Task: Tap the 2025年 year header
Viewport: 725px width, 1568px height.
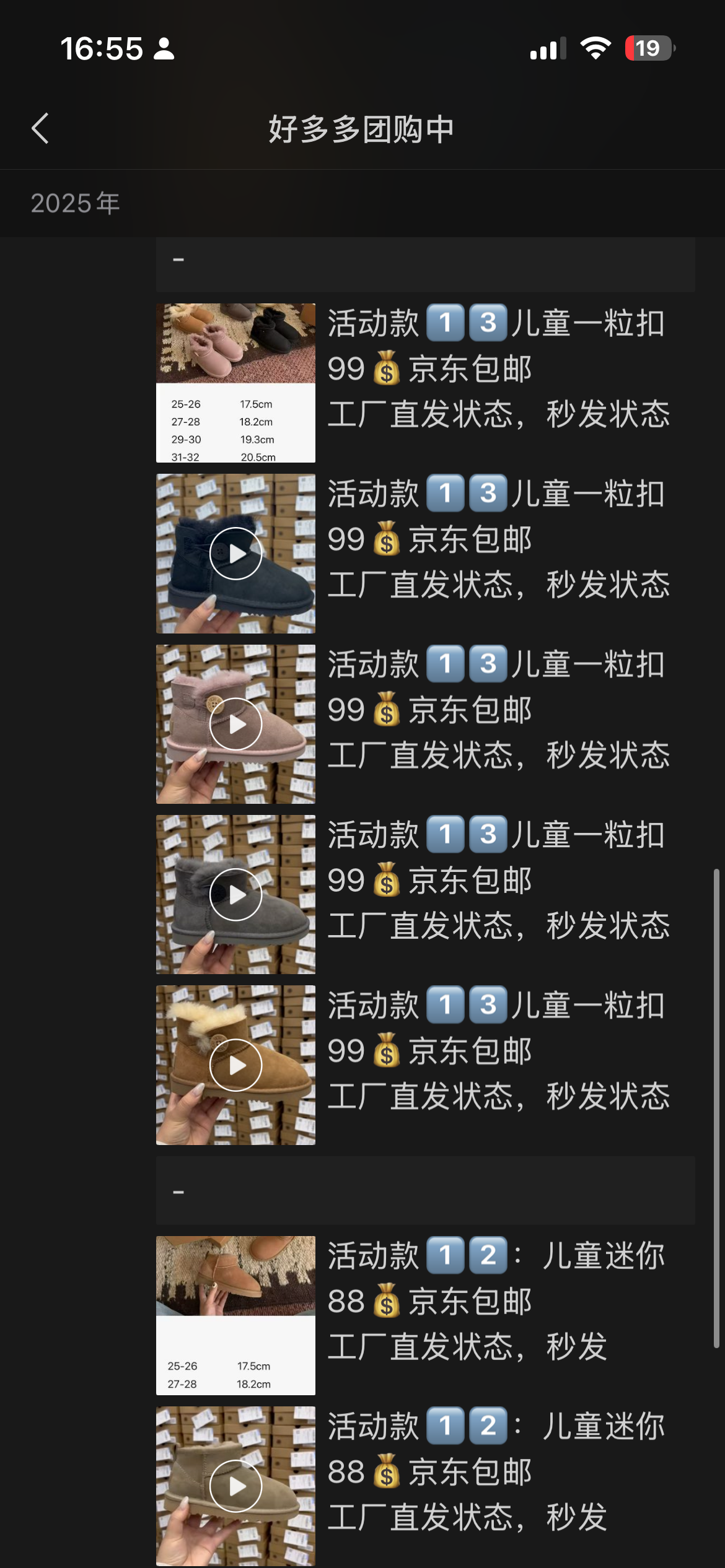Action: 75,204
